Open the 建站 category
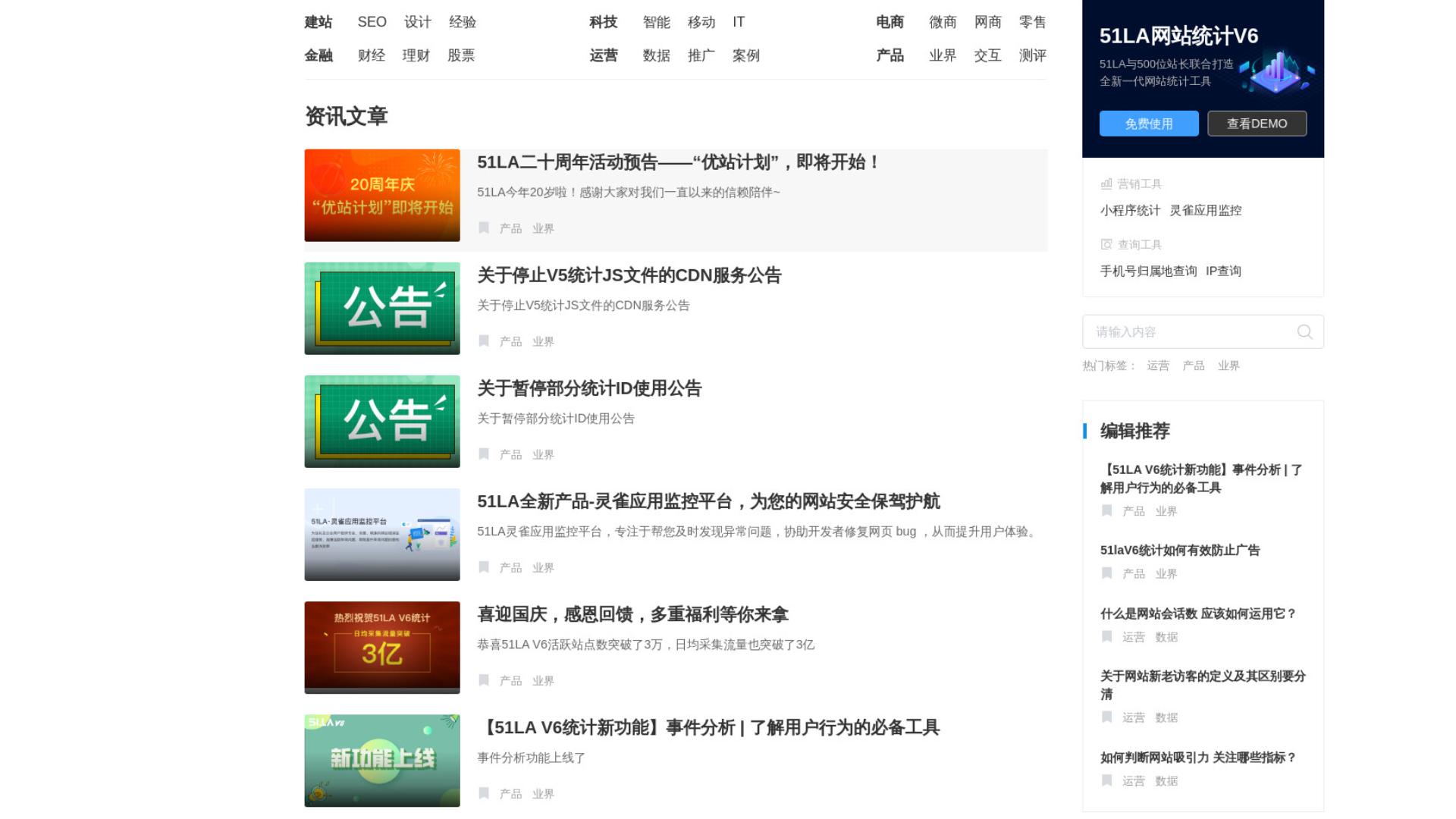This screenshot has width=1456, height=819. click(x=318, y=22)
